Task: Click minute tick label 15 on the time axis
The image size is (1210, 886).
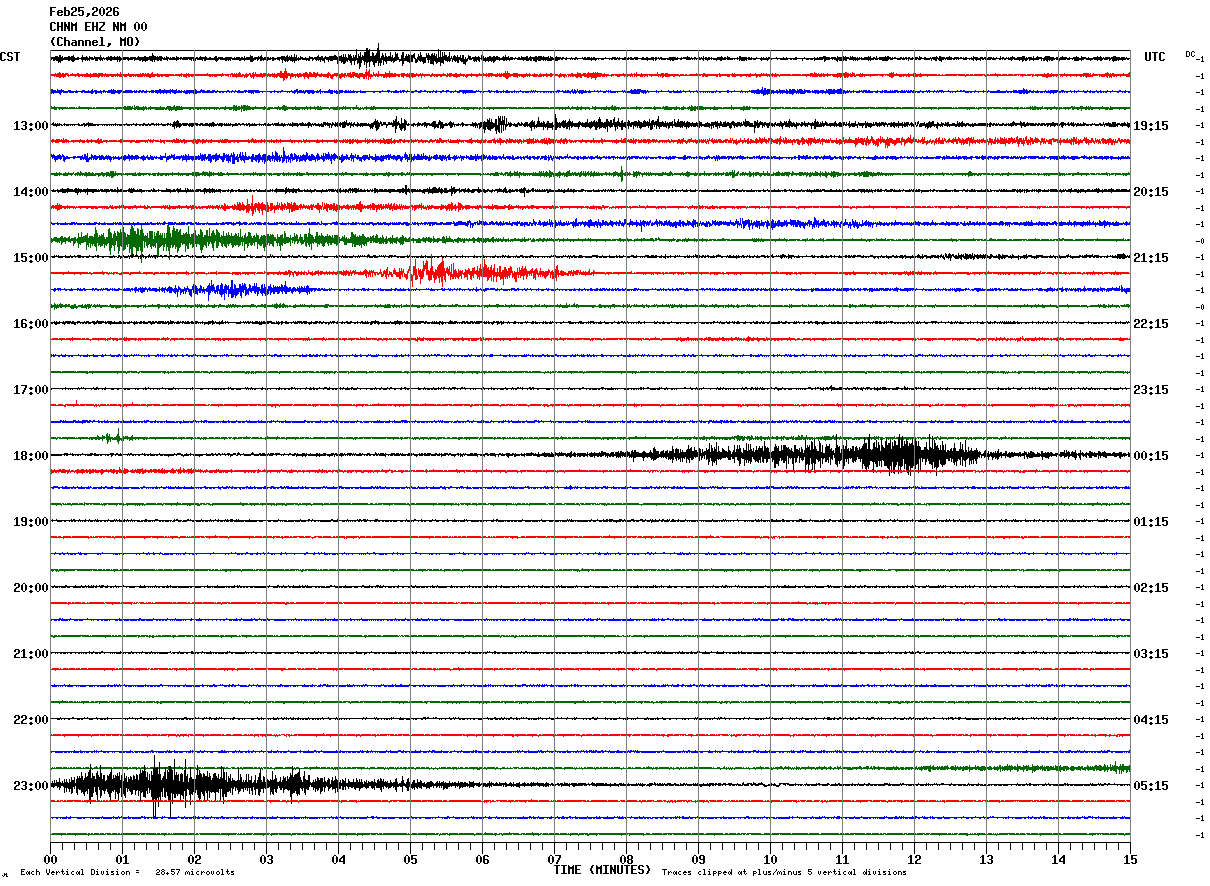Action: pyautogui.click(x=1130, y=859)
